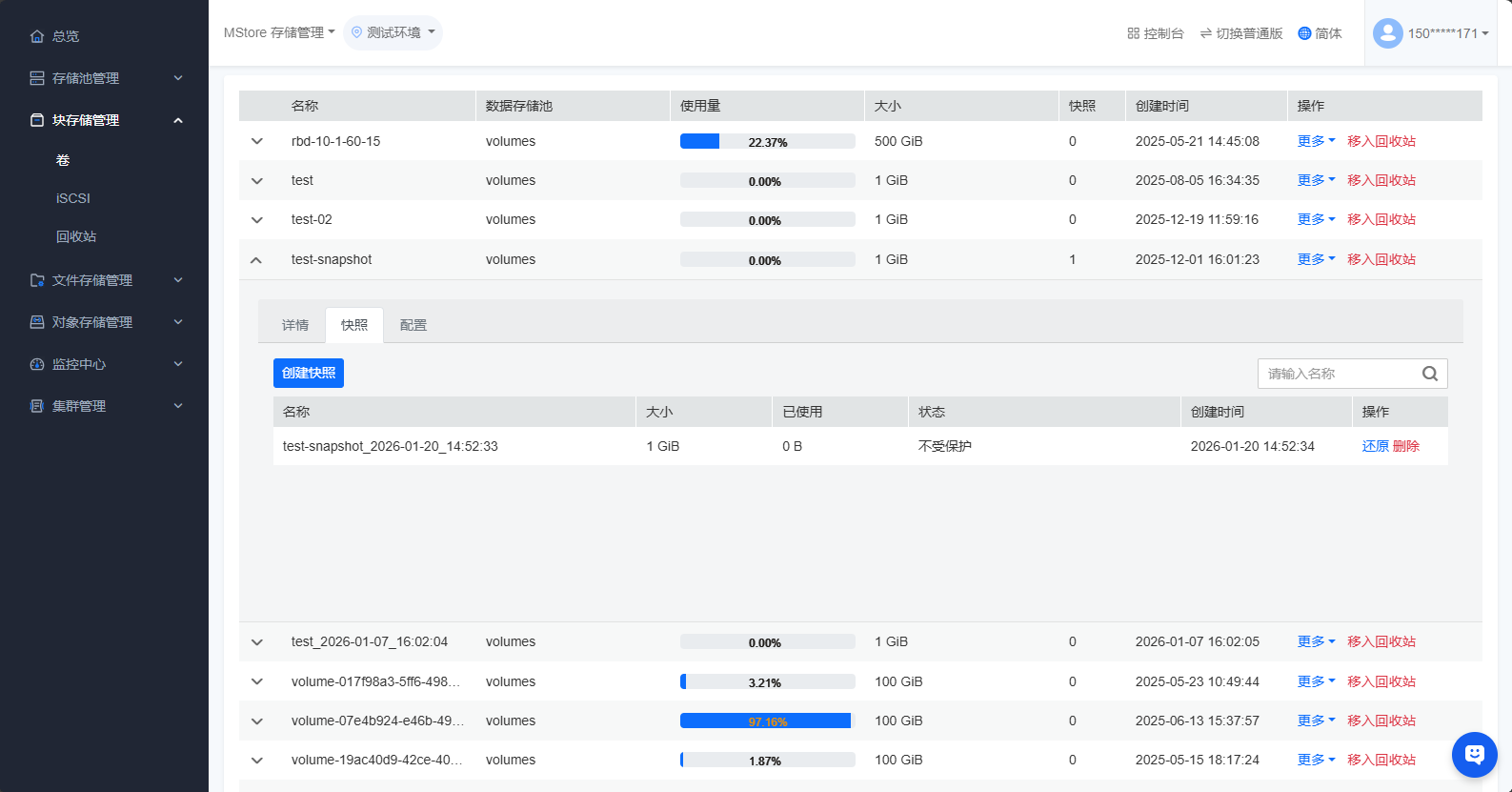Click the 97.16% usage progress bar
This screenshot has height=792, width=1512.
[x=767, y=721]
